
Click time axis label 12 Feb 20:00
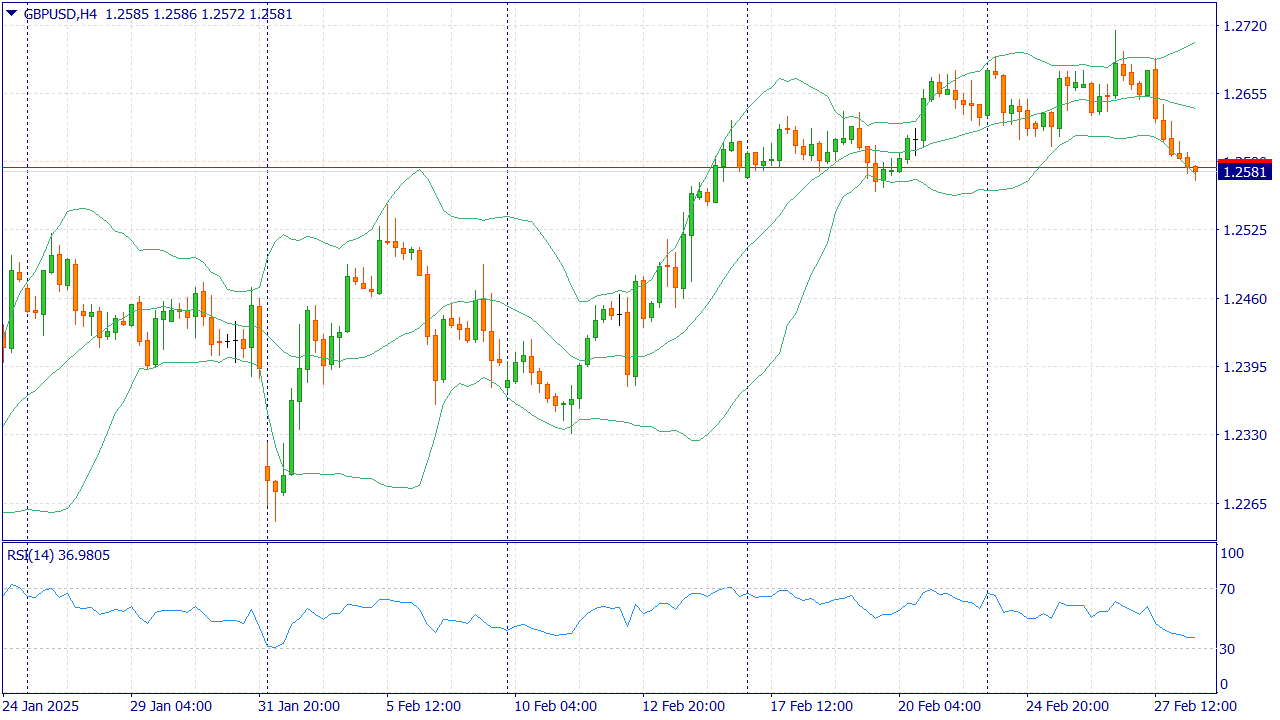pyautogui.click(x=683, y=706)
